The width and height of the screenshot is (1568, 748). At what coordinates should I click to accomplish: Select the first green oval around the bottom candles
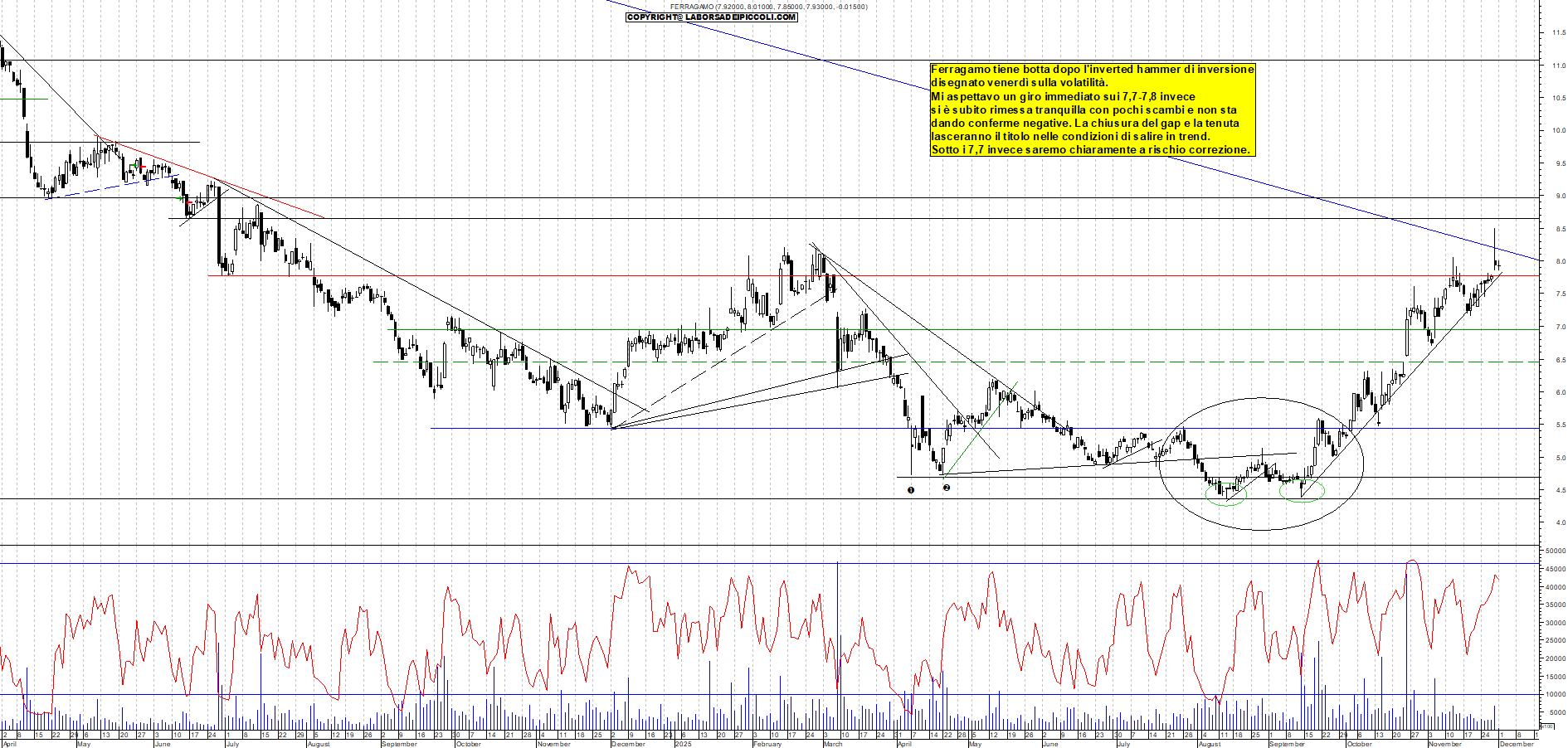1225,494
